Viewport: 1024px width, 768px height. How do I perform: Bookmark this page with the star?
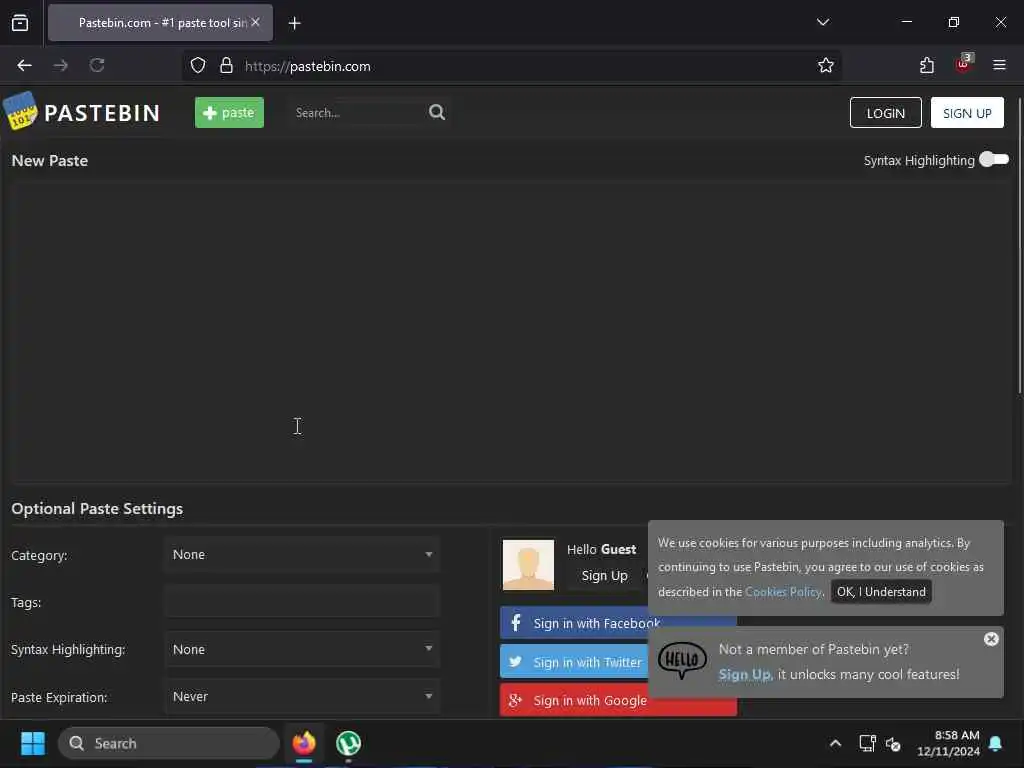[825, 65]
